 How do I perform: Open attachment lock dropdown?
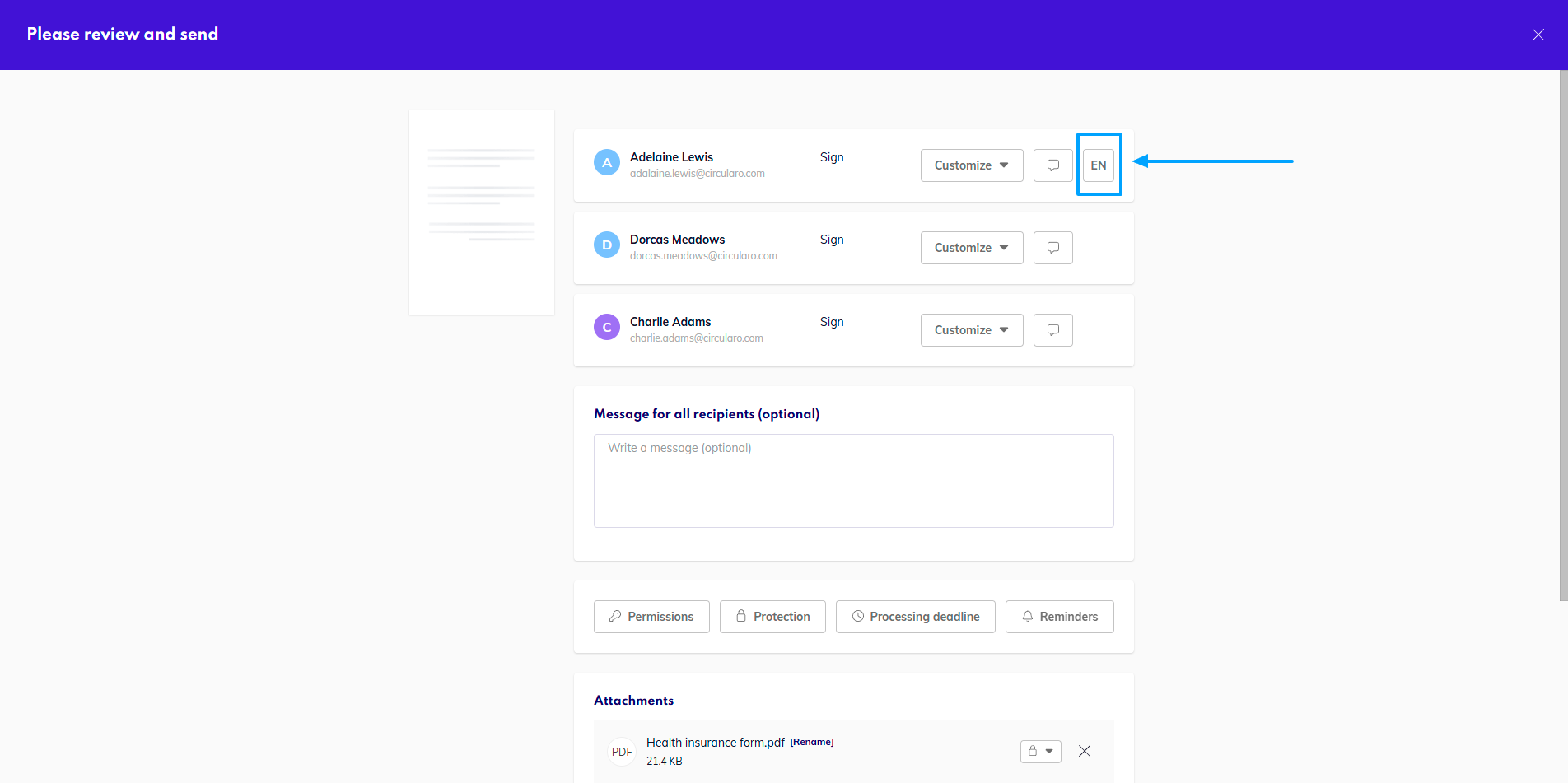pyautogui.click(x=1040, y=751)
